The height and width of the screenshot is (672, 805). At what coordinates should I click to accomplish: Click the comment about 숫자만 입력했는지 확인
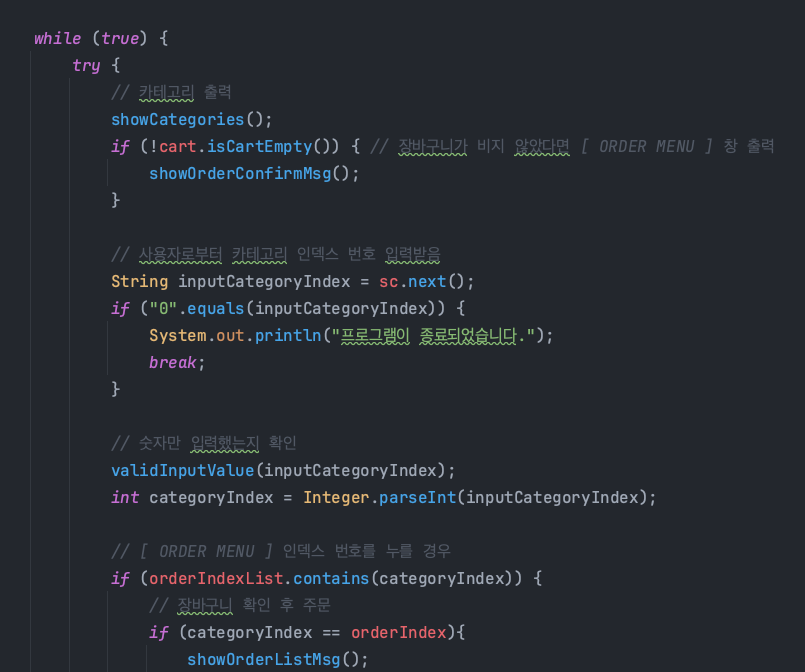[x=204, y=444]
